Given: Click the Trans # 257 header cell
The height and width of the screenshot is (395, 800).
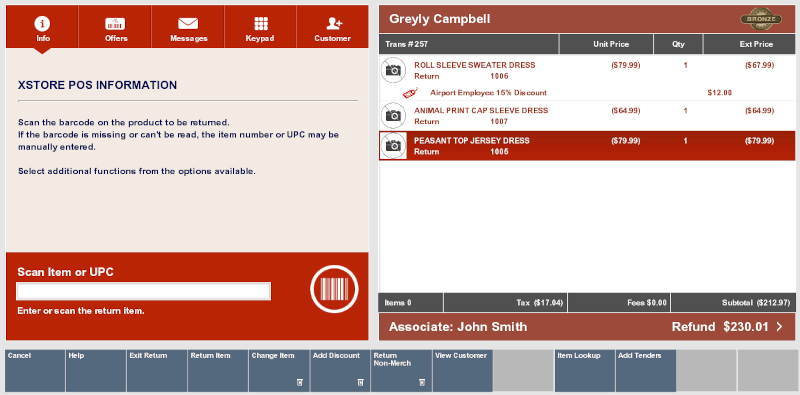Looking at the screenshot, I should point(469,44).
